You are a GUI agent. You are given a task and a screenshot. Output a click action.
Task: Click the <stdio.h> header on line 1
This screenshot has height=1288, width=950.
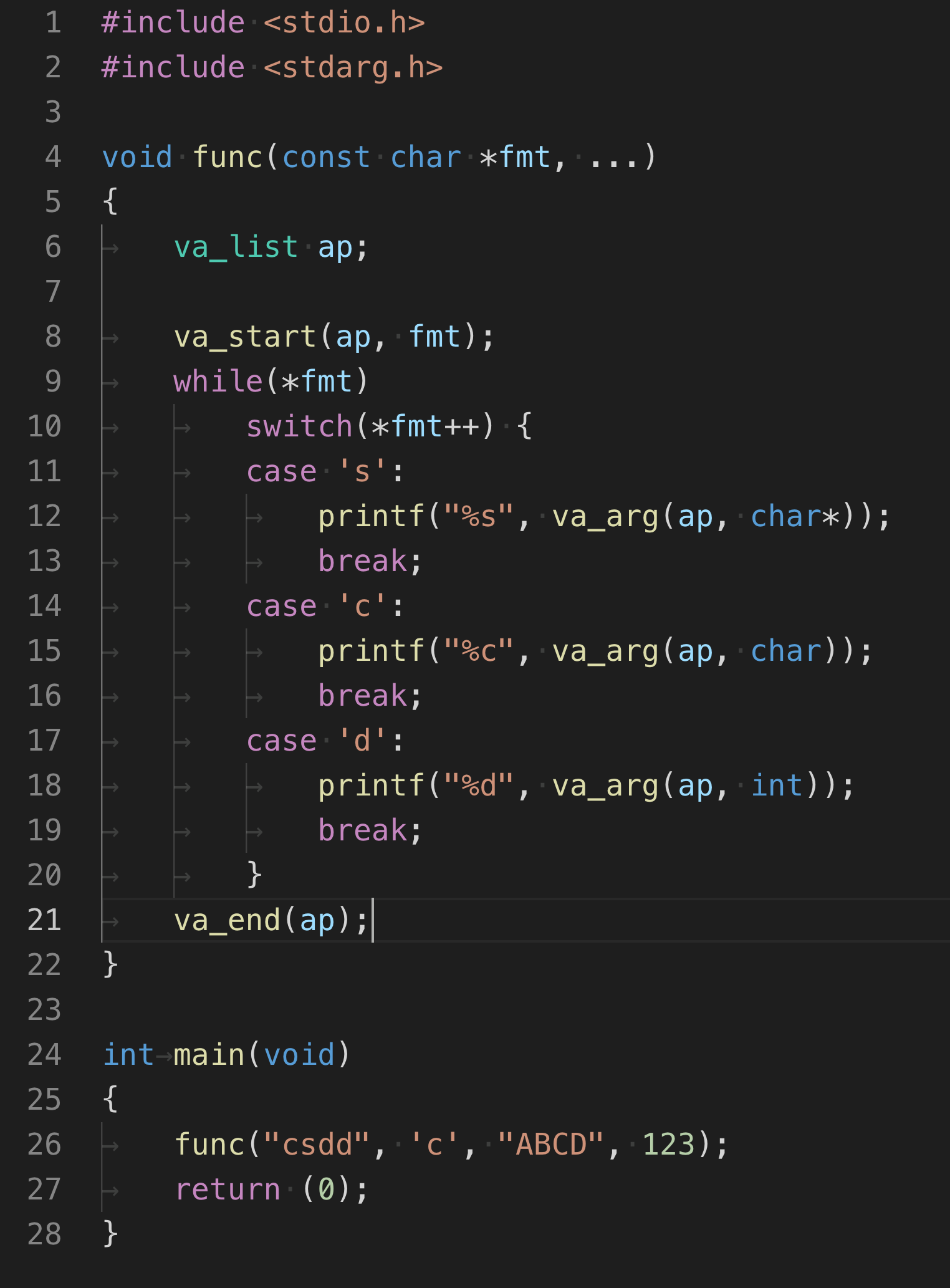point(344,23)
